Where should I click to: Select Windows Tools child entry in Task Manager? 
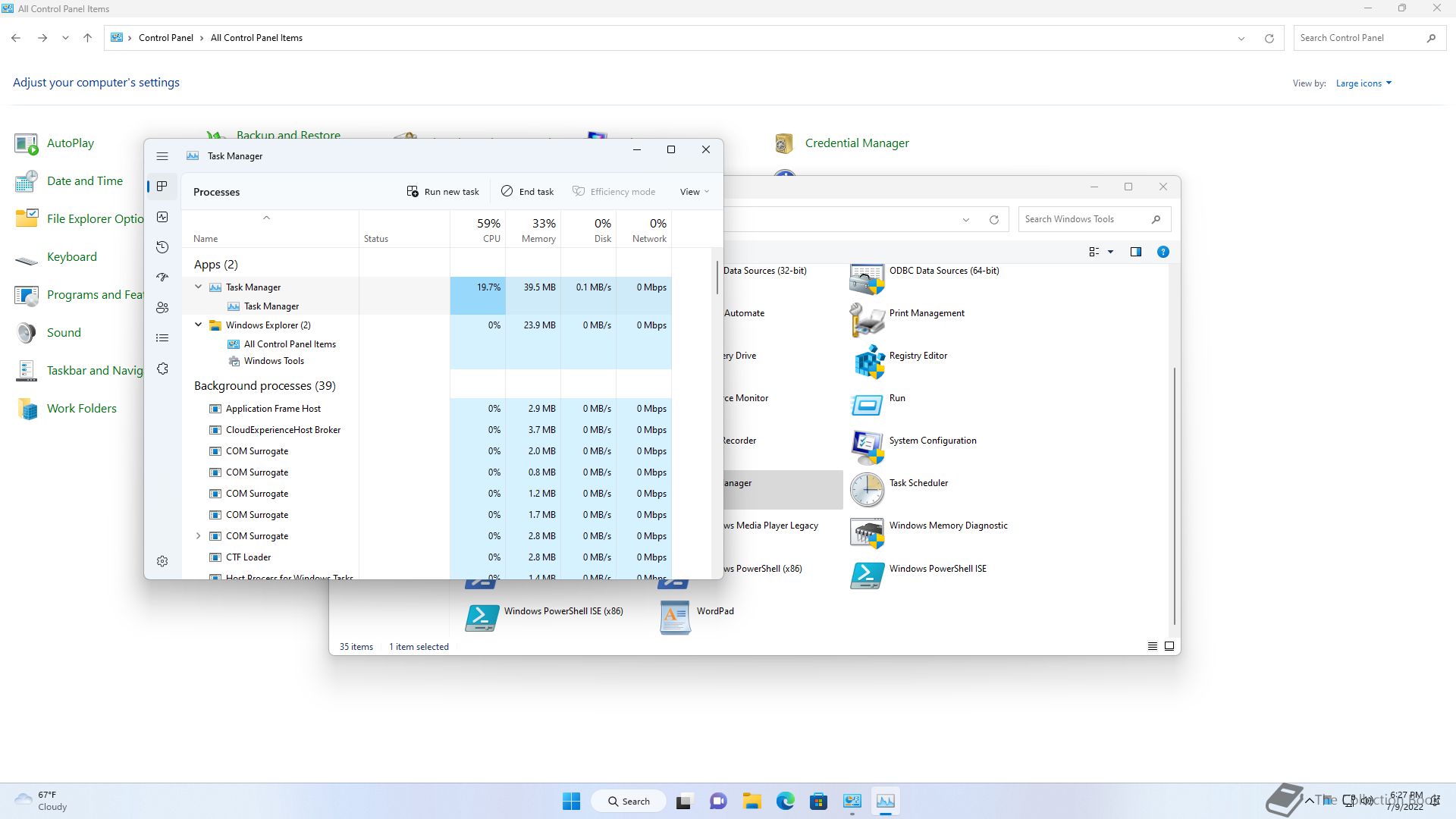pyautogui.click(x=274, y=361)
